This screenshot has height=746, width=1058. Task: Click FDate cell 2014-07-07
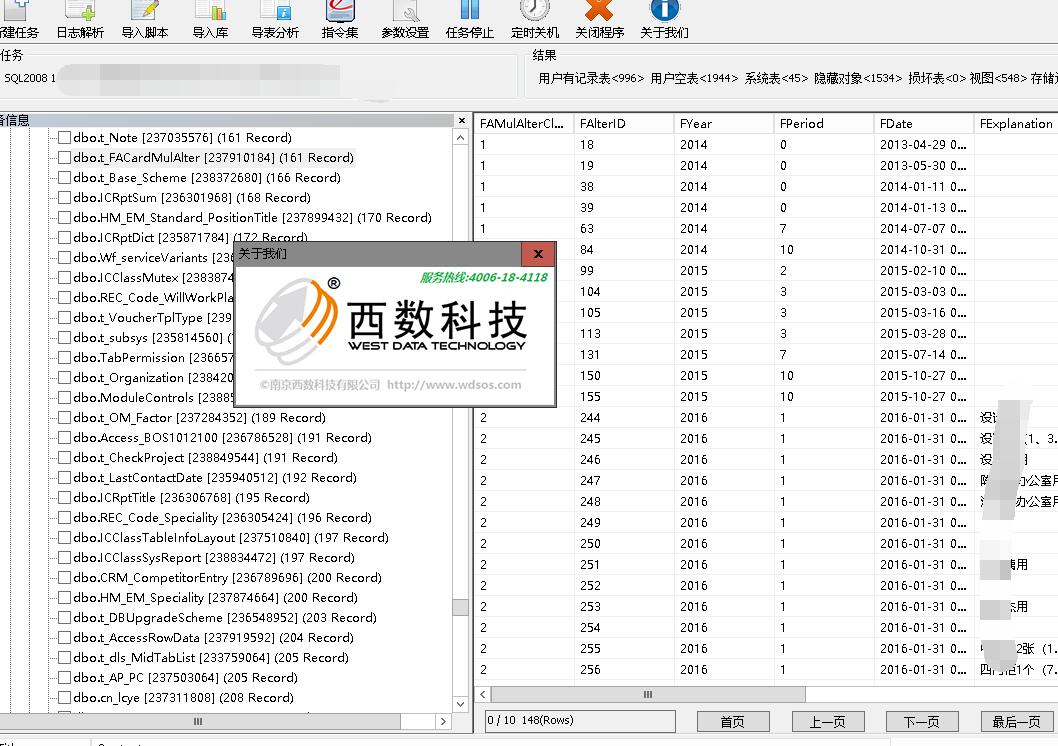tap(922, 229)
